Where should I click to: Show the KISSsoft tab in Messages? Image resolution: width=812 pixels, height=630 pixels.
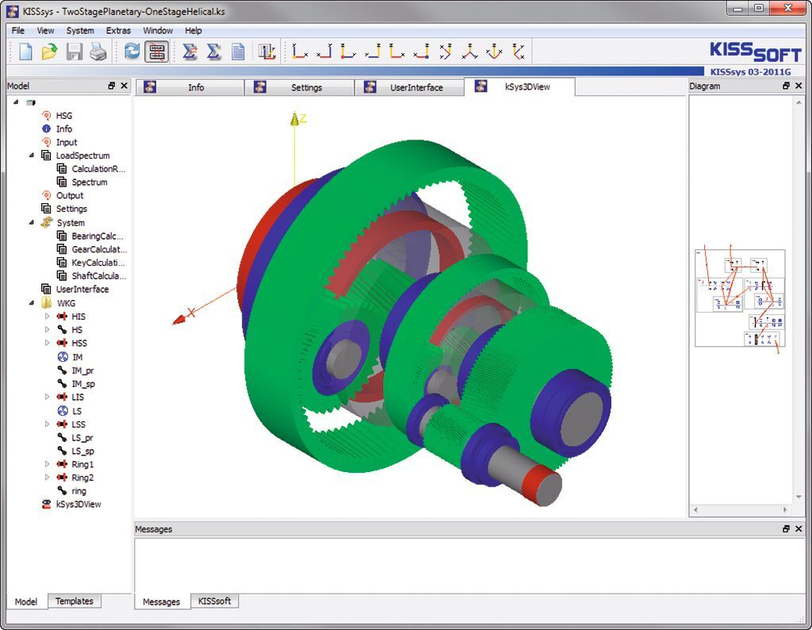click(x=214, y=601)
